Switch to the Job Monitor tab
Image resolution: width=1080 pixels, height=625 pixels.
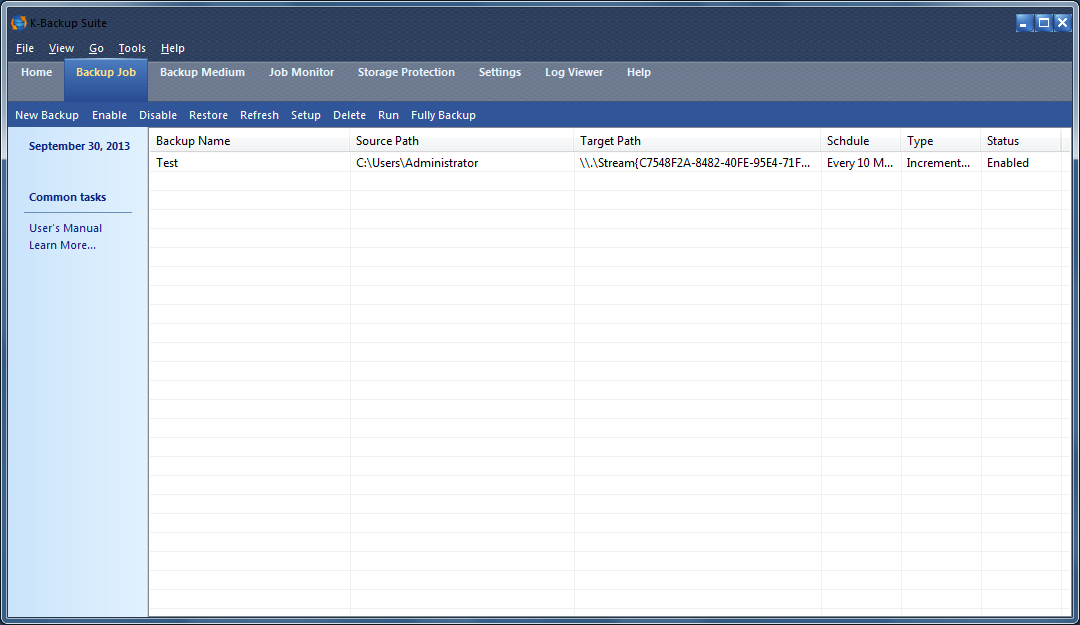click(301, 72)
